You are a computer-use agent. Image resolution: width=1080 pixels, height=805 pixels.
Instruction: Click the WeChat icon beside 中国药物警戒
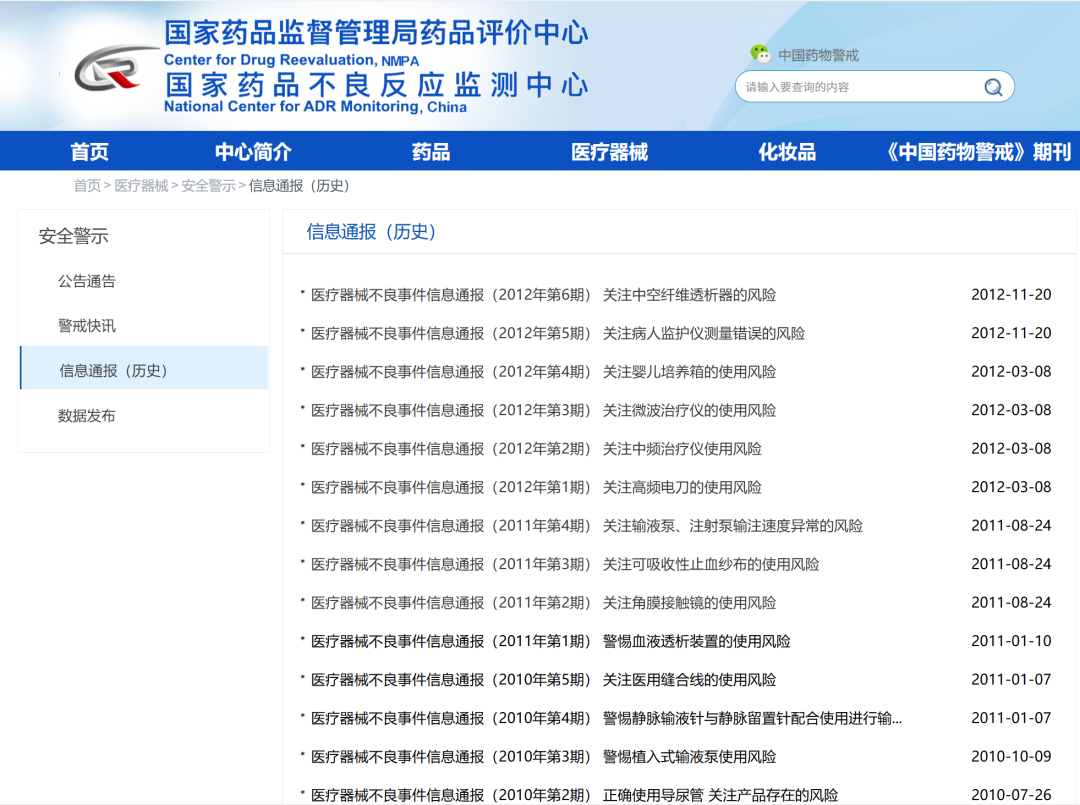[760, 54]
